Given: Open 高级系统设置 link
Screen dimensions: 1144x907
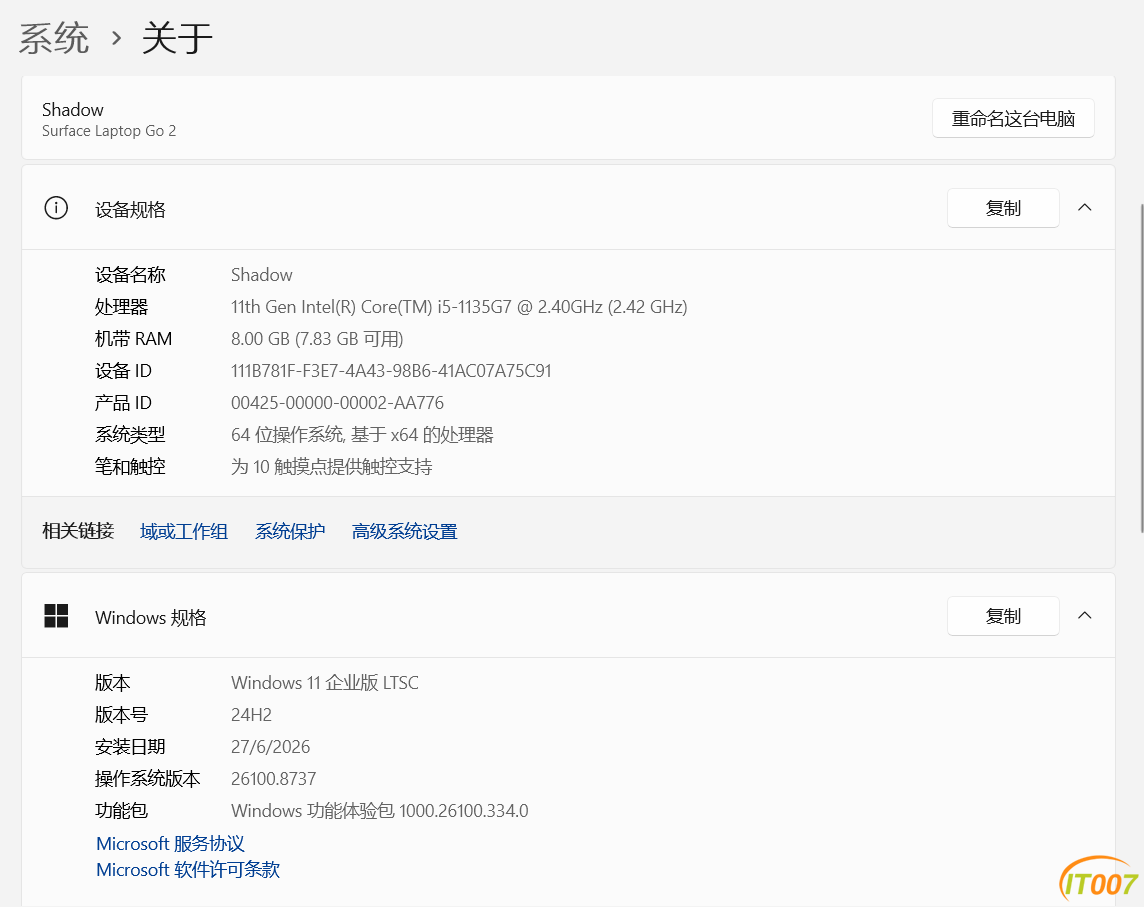Looking at the screenshot, I should (404, 531).
